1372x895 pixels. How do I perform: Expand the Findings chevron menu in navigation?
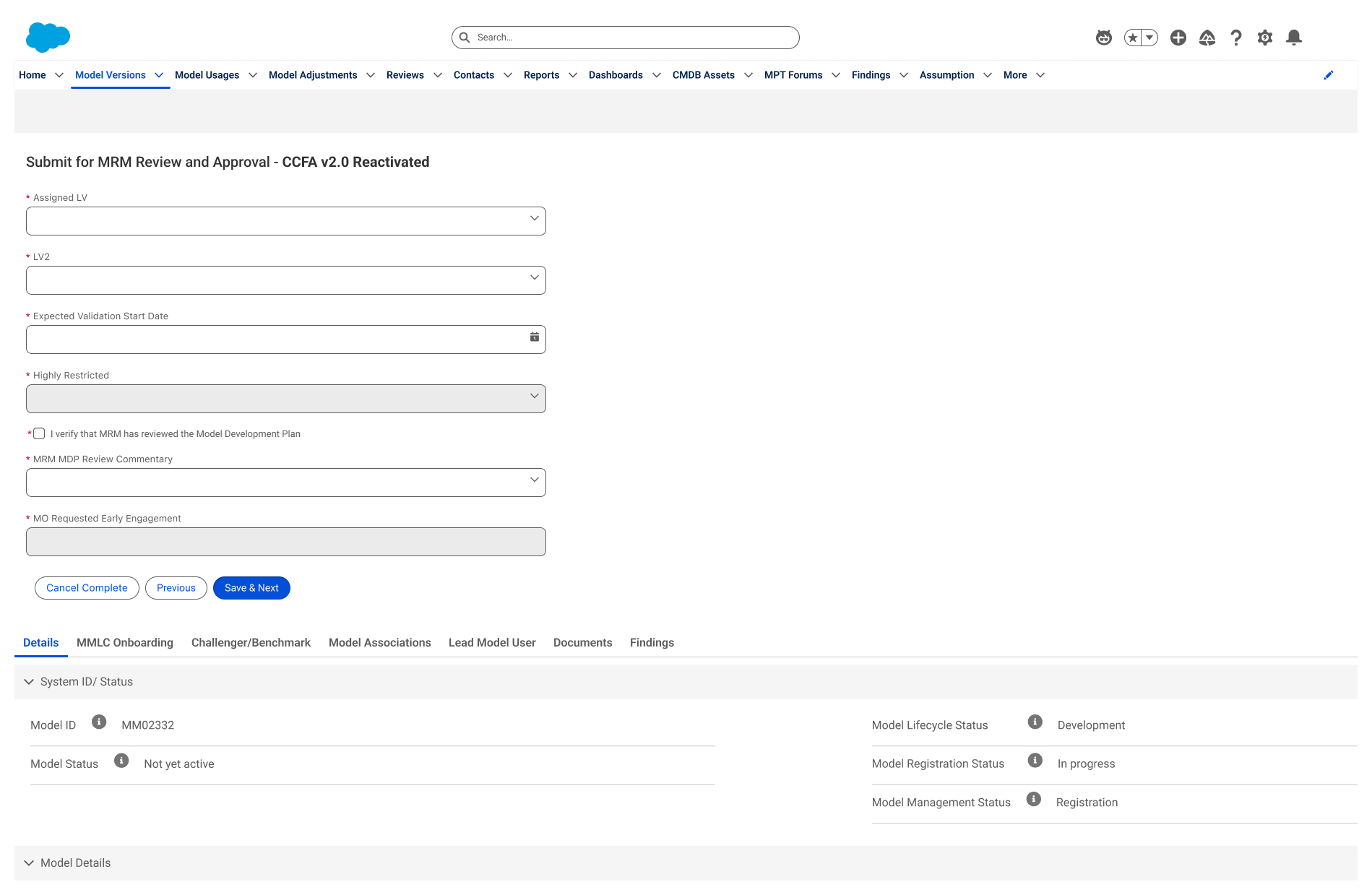pyautogui.click(x=904, y=75)
